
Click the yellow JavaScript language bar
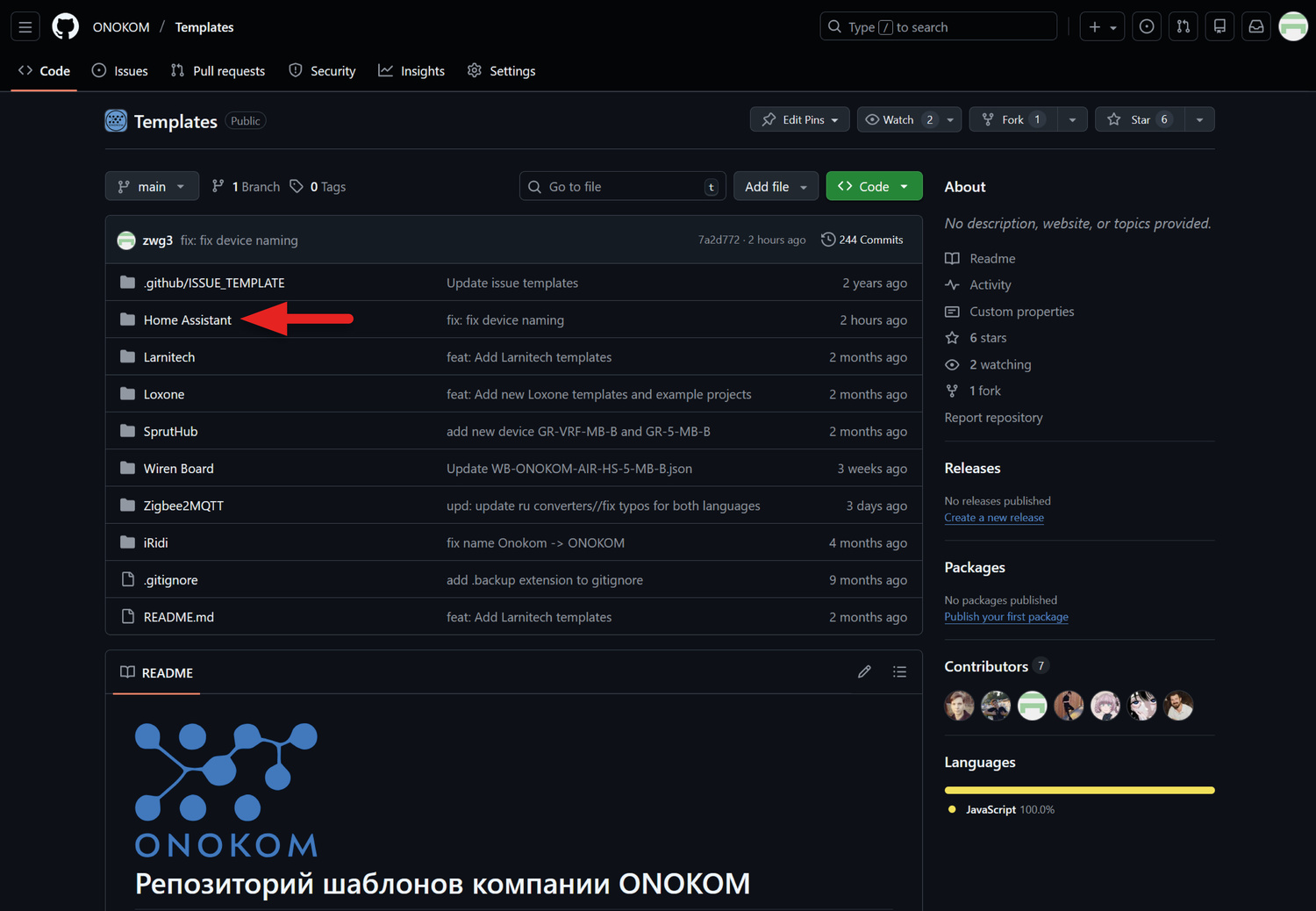(1079, 790)
